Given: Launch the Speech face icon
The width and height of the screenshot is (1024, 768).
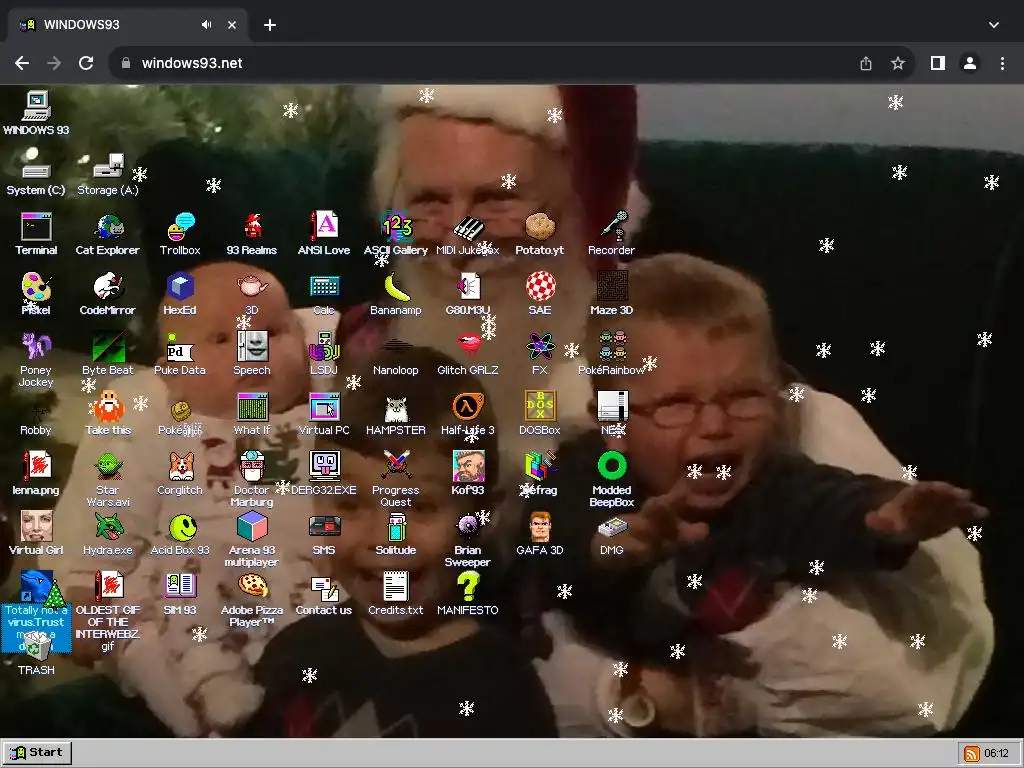Looking at the screenshot, I should pyautogui.click(x=252, y=354).
